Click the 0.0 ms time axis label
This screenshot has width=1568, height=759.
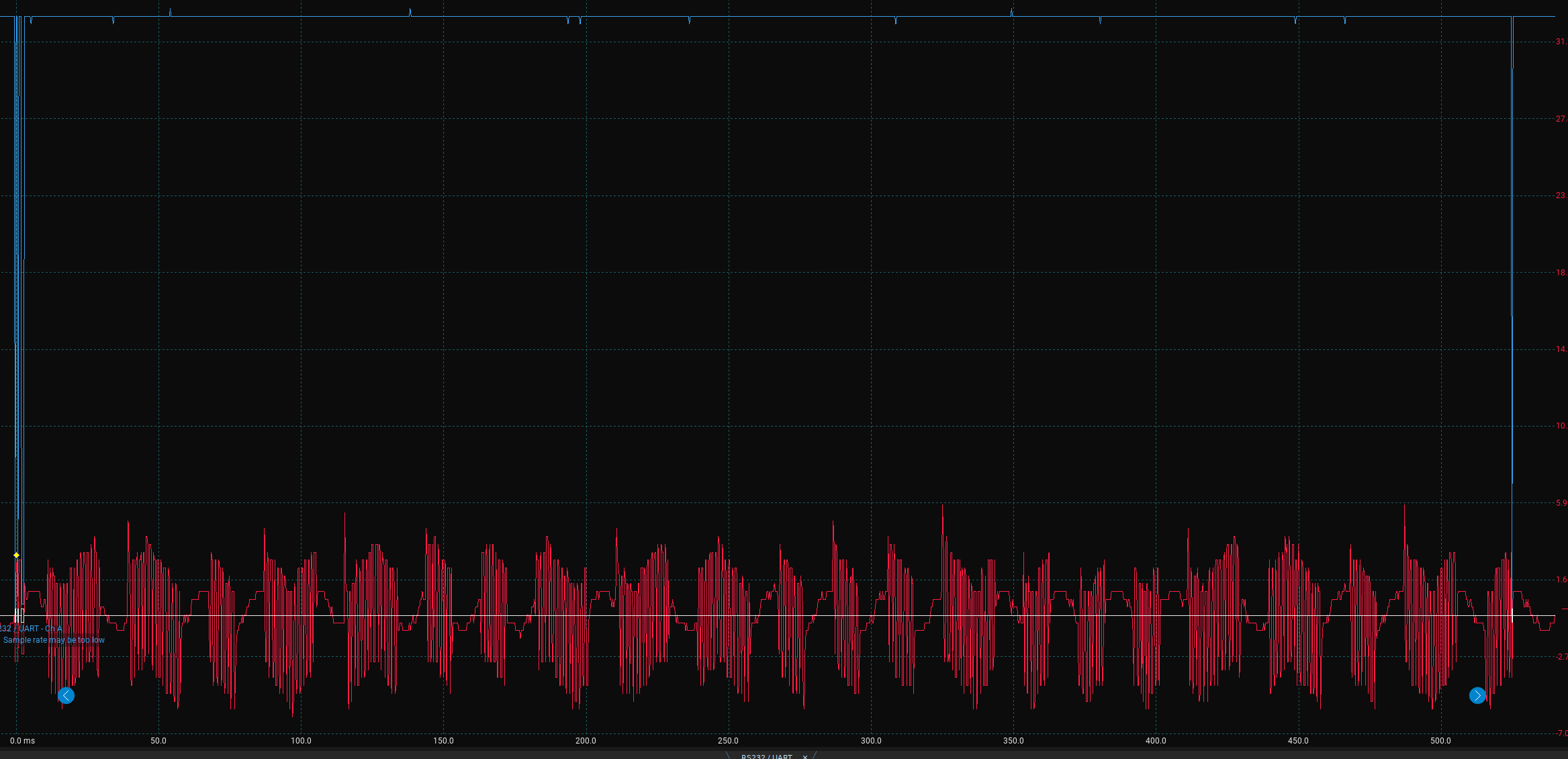(x=22, y=741)
